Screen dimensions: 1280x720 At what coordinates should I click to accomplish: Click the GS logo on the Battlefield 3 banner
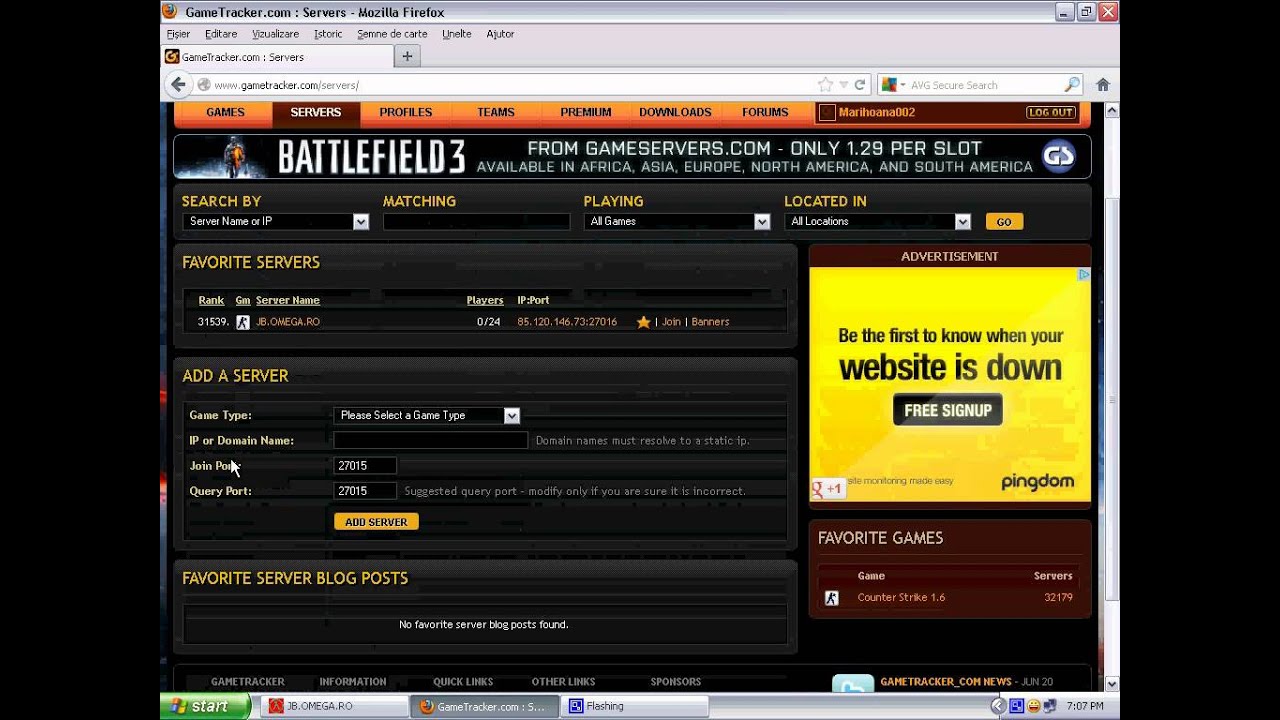tap(1058, 156)
